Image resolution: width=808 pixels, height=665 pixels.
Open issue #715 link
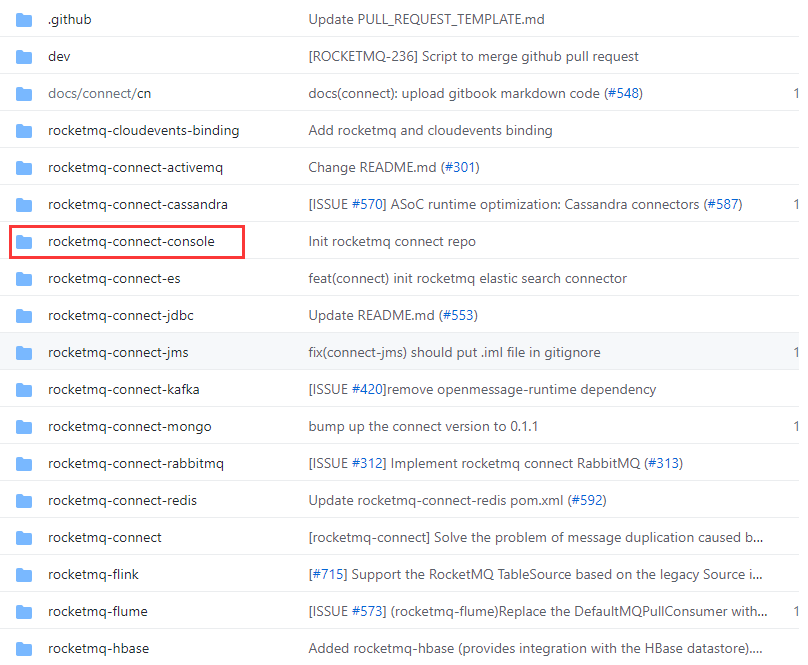coord(328,574)
